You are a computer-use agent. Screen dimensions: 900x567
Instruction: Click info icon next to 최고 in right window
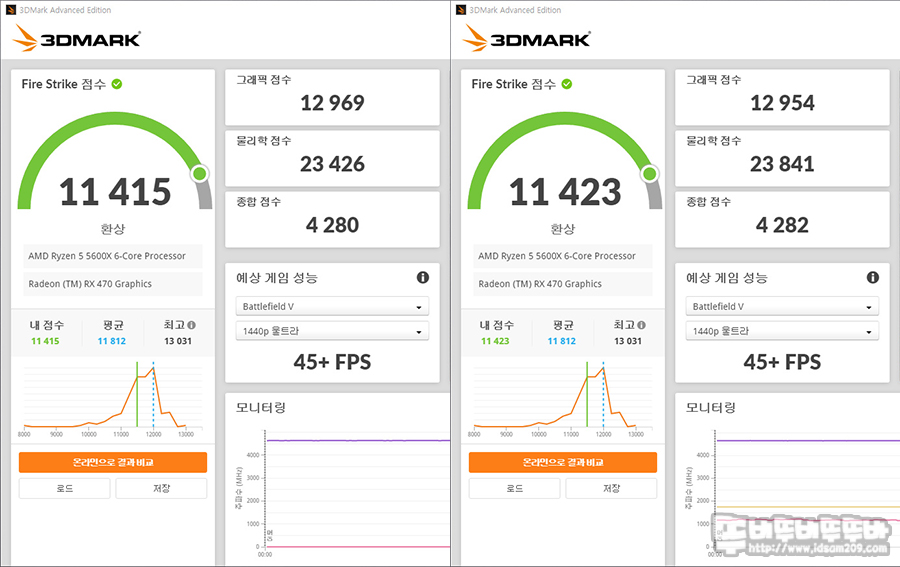642,325
